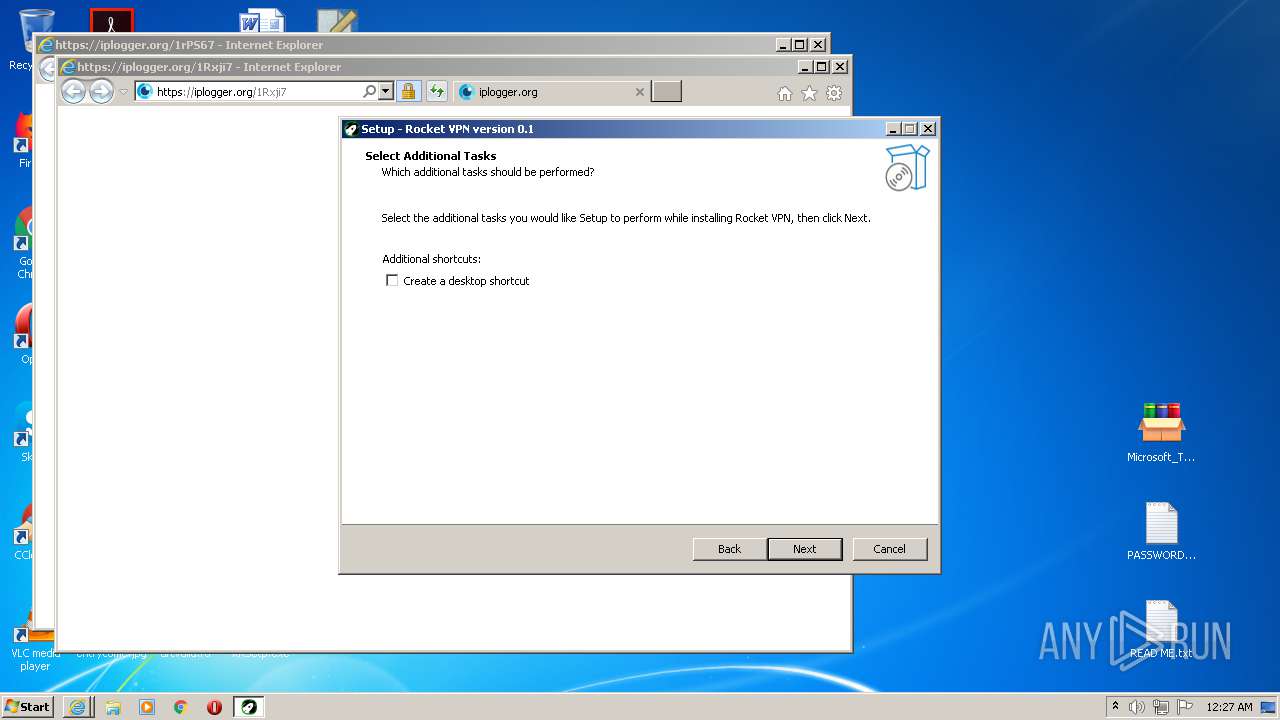Image resolution: width=1280 pixels, height=720 pixels.
Task: Open the Internet Explorer home icon
Action: coord(785,93)
